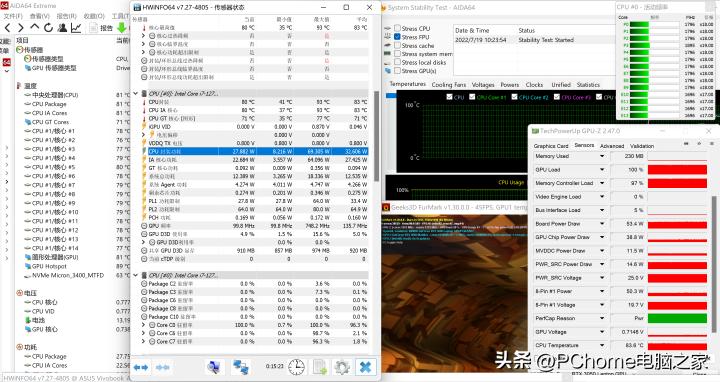Expand the Core C0 row in HWiNFO
The image size is (720, 382).
[x=144, y=325]
